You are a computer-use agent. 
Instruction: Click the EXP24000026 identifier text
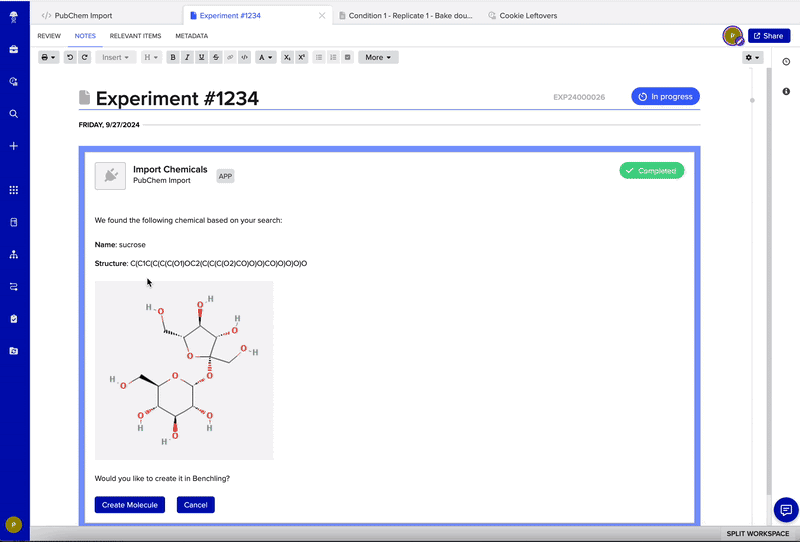click(x=579, y=97)
